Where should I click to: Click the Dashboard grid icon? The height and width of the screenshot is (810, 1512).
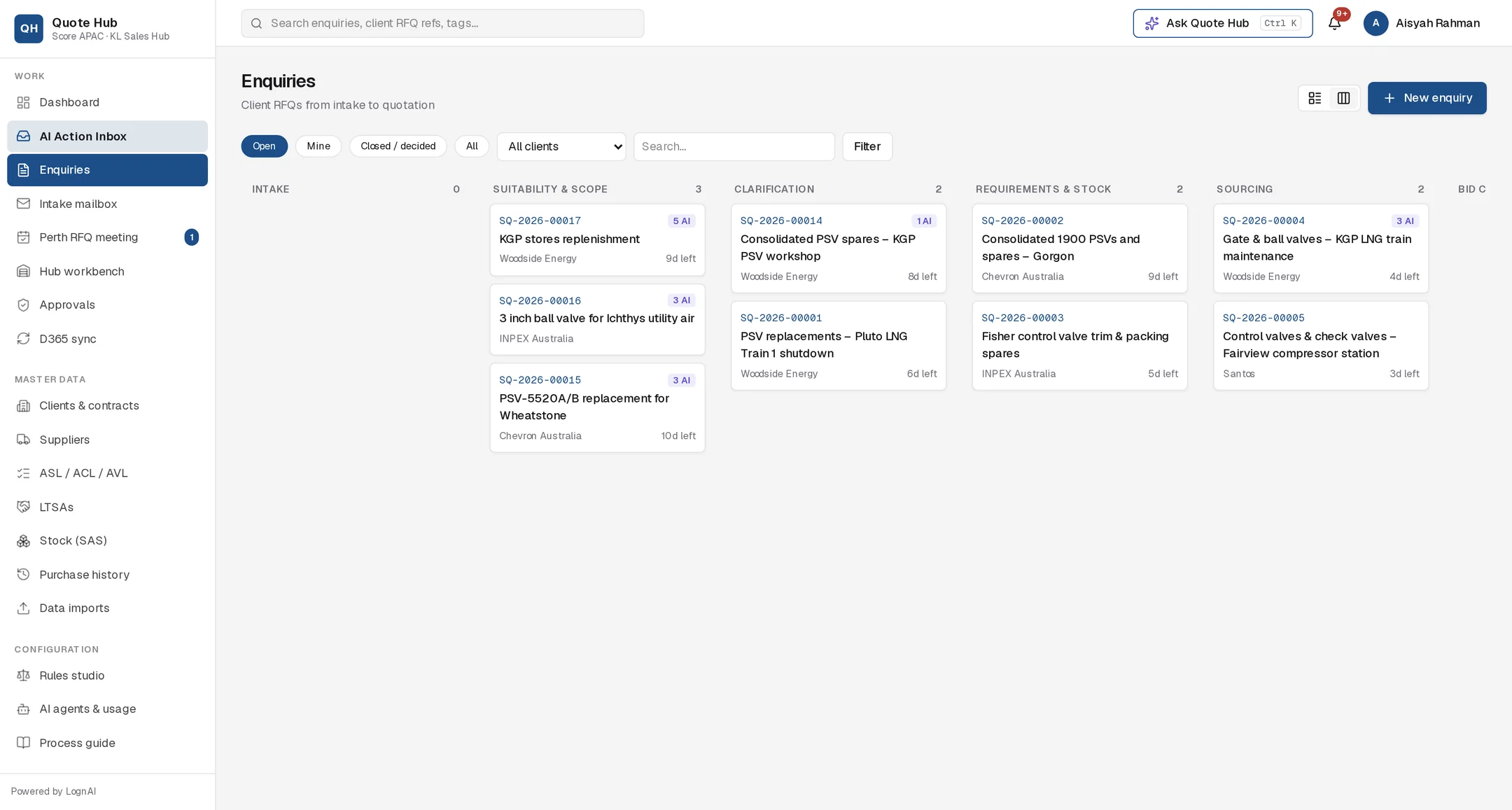[x=23, y=103]
